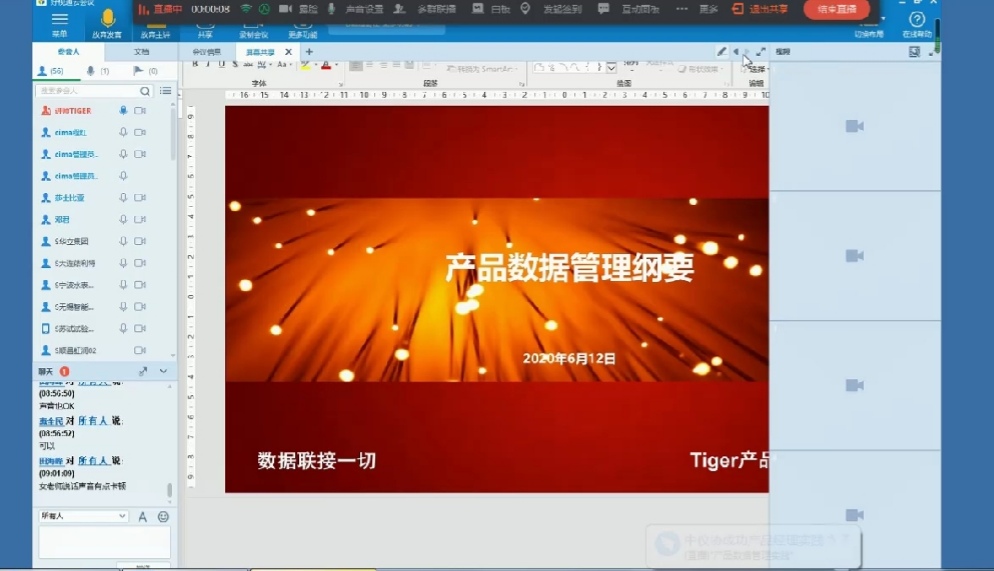This screenshot has height=571, width=994.
Task: Click the red 结束直播 end live button
Action: (x=836, y=9)
